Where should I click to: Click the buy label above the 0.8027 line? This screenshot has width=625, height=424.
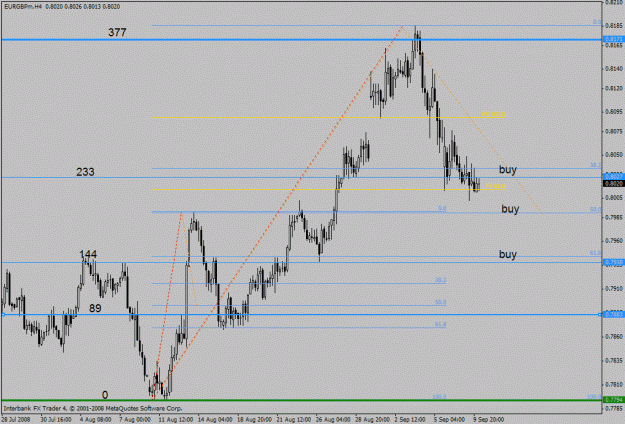[x=508, y=169]
